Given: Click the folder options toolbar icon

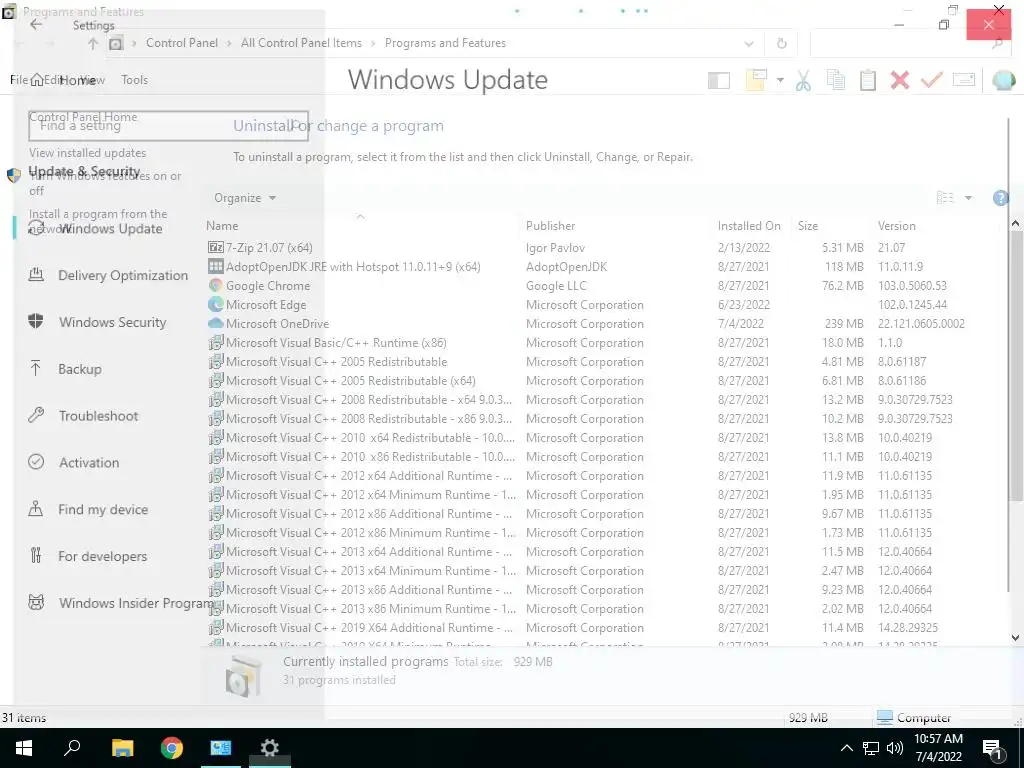Looking at the screenshot, I should pos(756,80).
